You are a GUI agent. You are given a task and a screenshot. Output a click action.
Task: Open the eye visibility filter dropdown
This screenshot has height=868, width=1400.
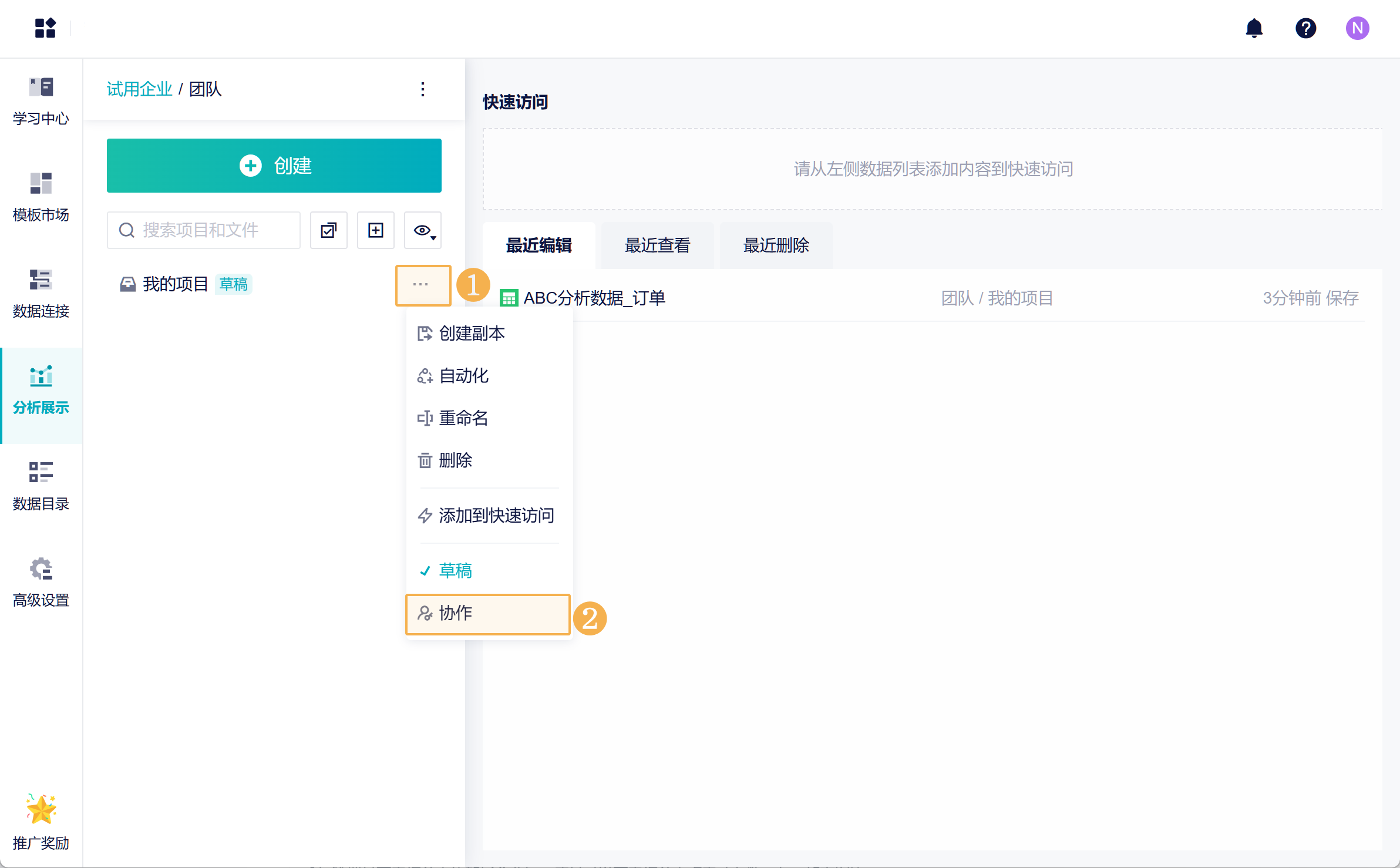pyautogui.click(x=423, y=230)
